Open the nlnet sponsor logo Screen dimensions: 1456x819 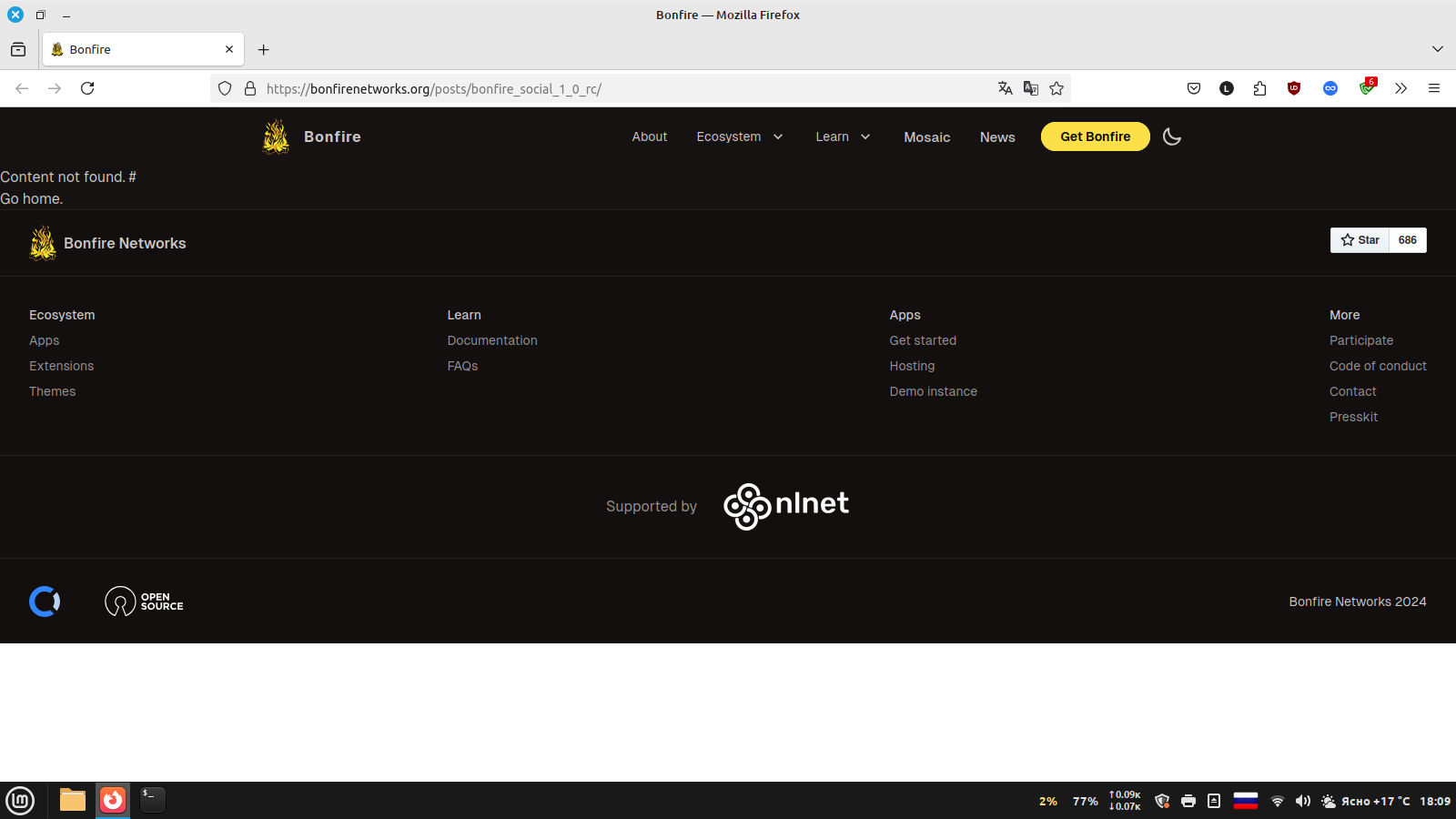pyautogui.click(x=786, y=506)
